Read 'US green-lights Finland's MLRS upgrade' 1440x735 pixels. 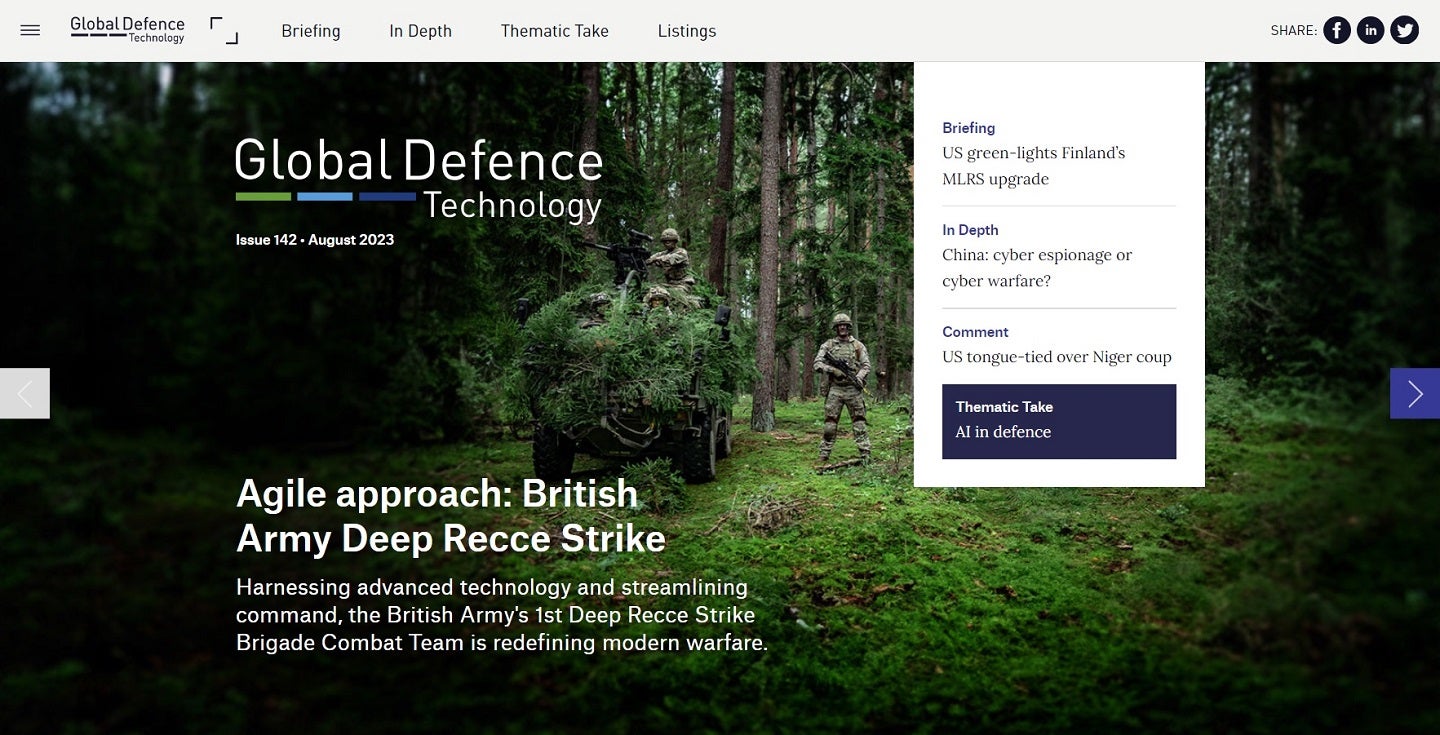coord(1034,165)
